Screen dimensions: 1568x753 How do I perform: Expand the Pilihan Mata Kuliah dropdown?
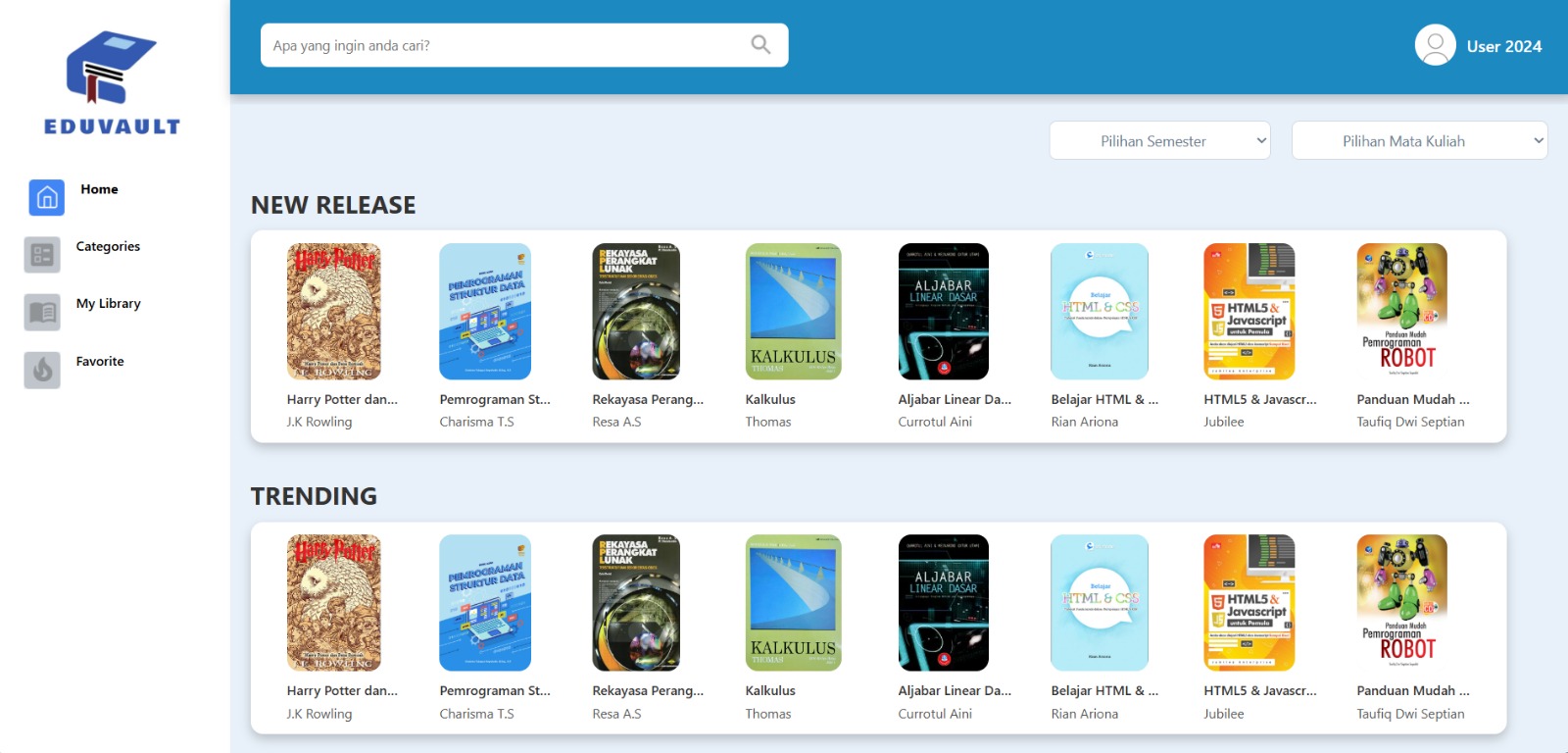click(1418, 140)
